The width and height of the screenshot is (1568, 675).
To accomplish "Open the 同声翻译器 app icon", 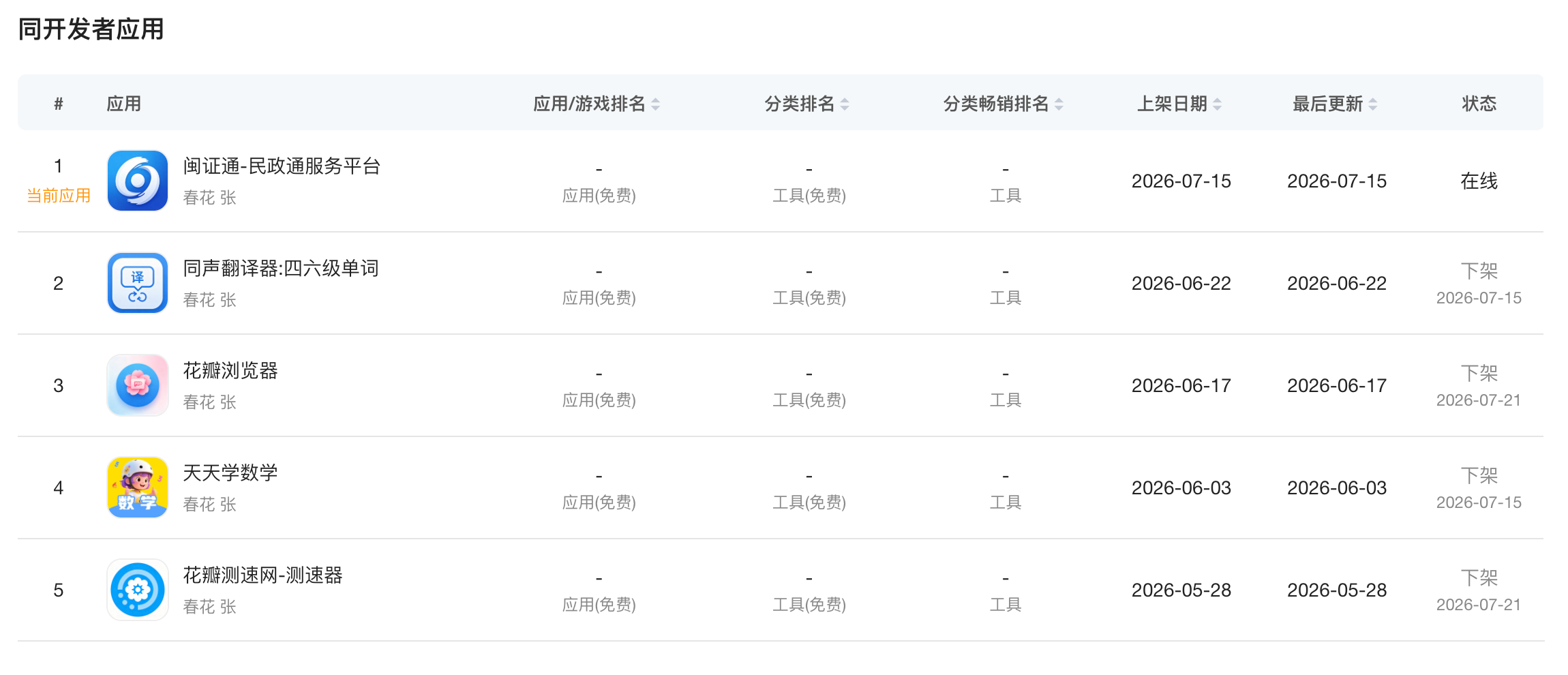I will pos(138,283).
